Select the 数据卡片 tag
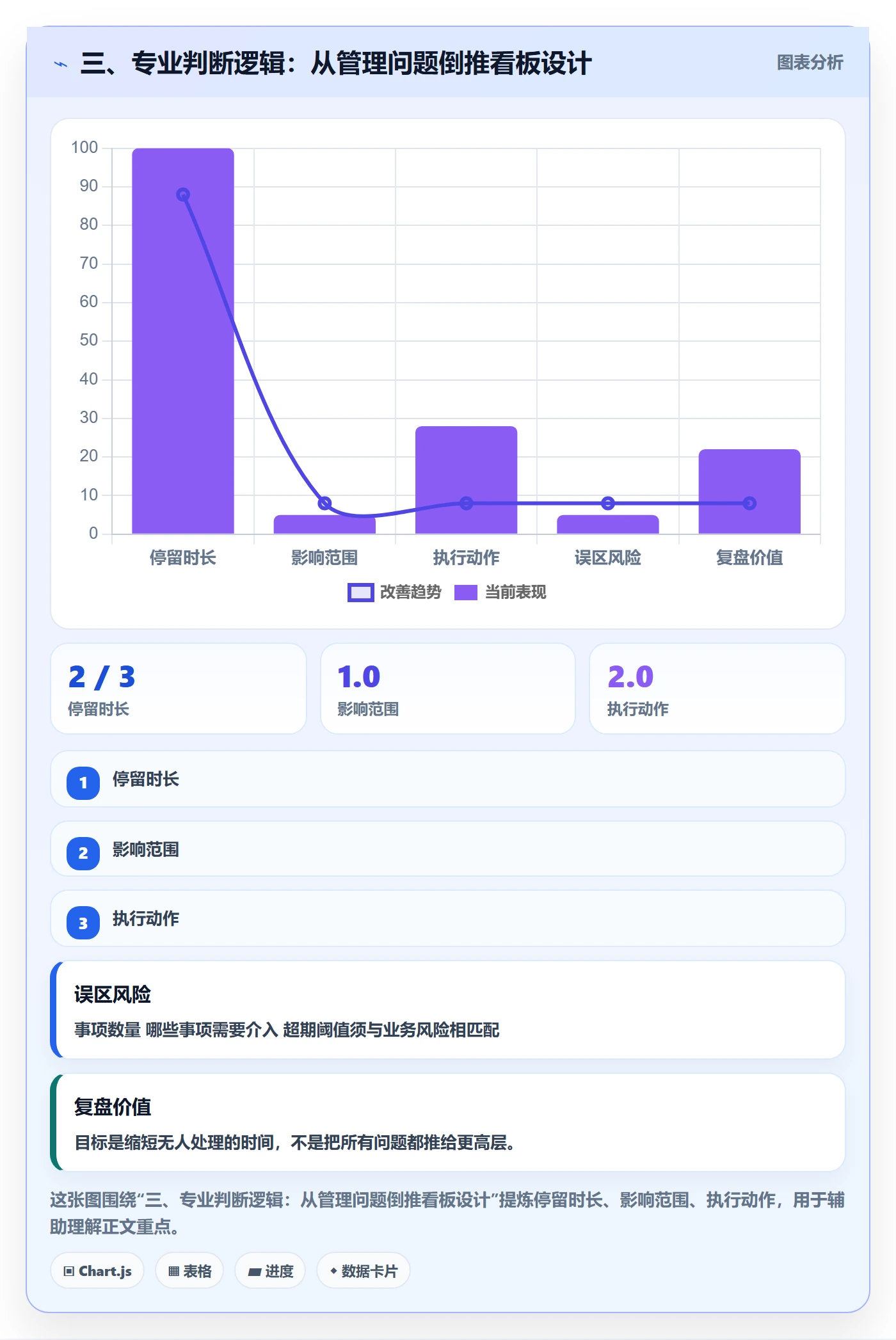Image resolution: width=896 pixels, height=1340 pixels. coord(364,1271)
